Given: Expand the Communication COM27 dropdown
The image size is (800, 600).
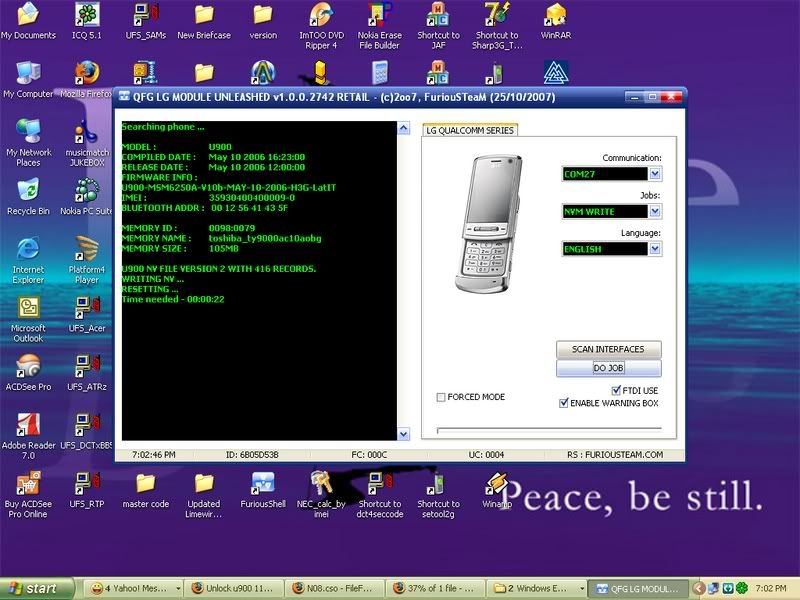Looking at the screenshot, I should [x=655, y=174].
